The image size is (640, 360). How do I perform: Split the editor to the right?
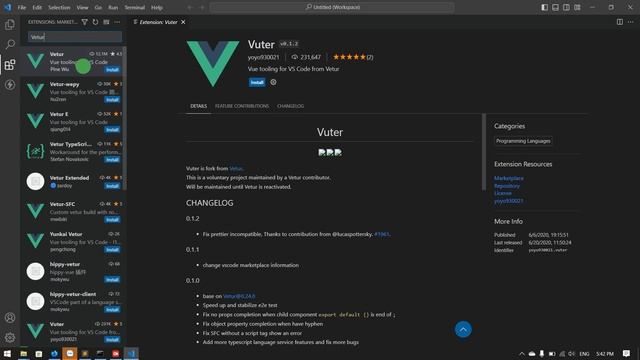click(620, 22)
